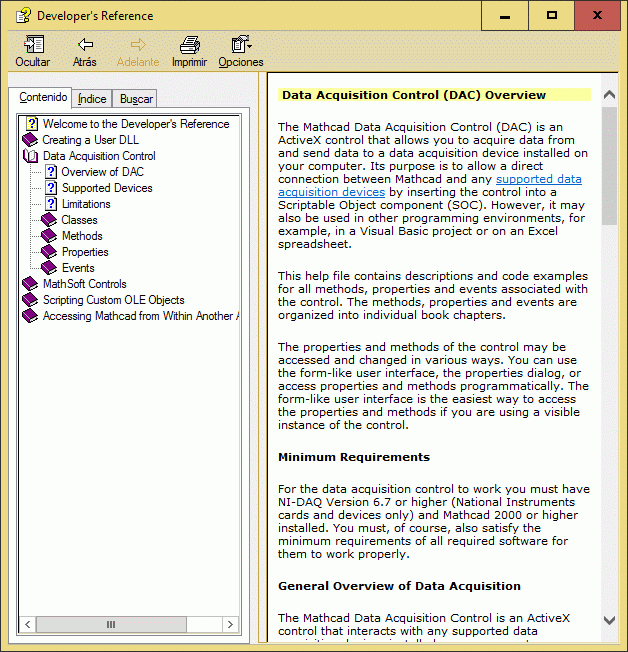Expand the MathSoft Controls book icon
Screen dimensions: 628x652
pyautogui.click(x=30, y=284)
